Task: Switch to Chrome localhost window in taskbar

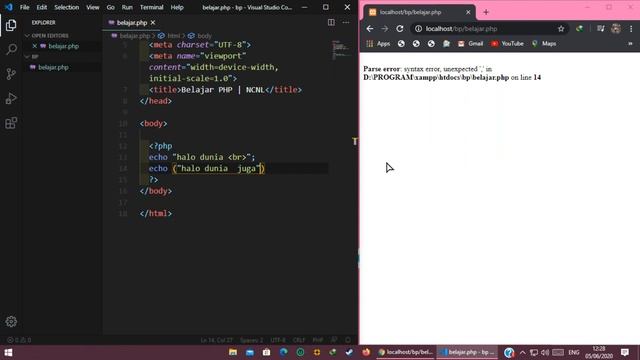Action: (x=405, y=352)
